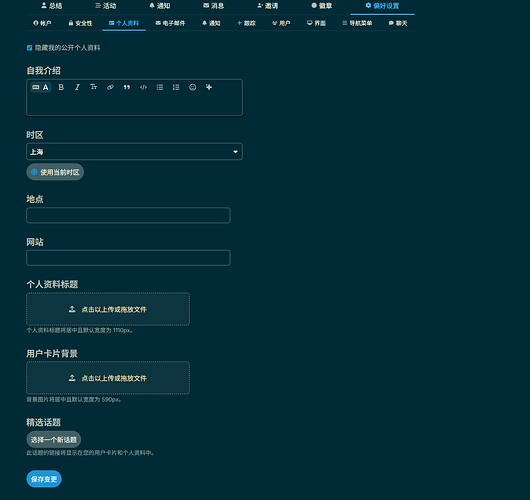This screenshot has width=530, height=500.
Task: Apply bold formatting in the bio editor
Action: [61, 87]
